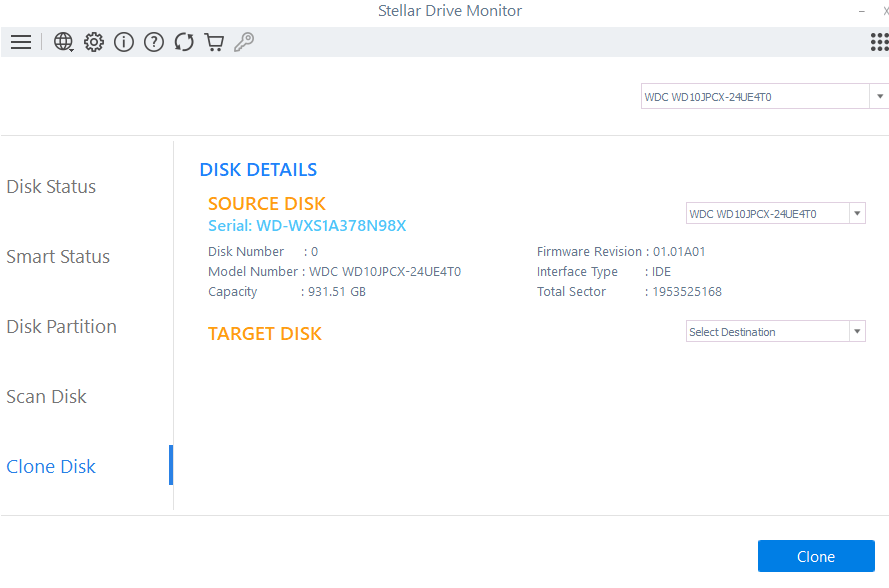Open the Scan Disk tab

(46, 396)
